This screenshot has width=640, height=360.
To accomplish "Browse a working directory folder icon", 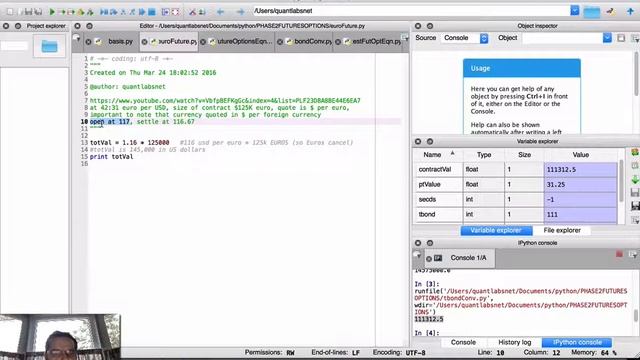I will (591, 11).
